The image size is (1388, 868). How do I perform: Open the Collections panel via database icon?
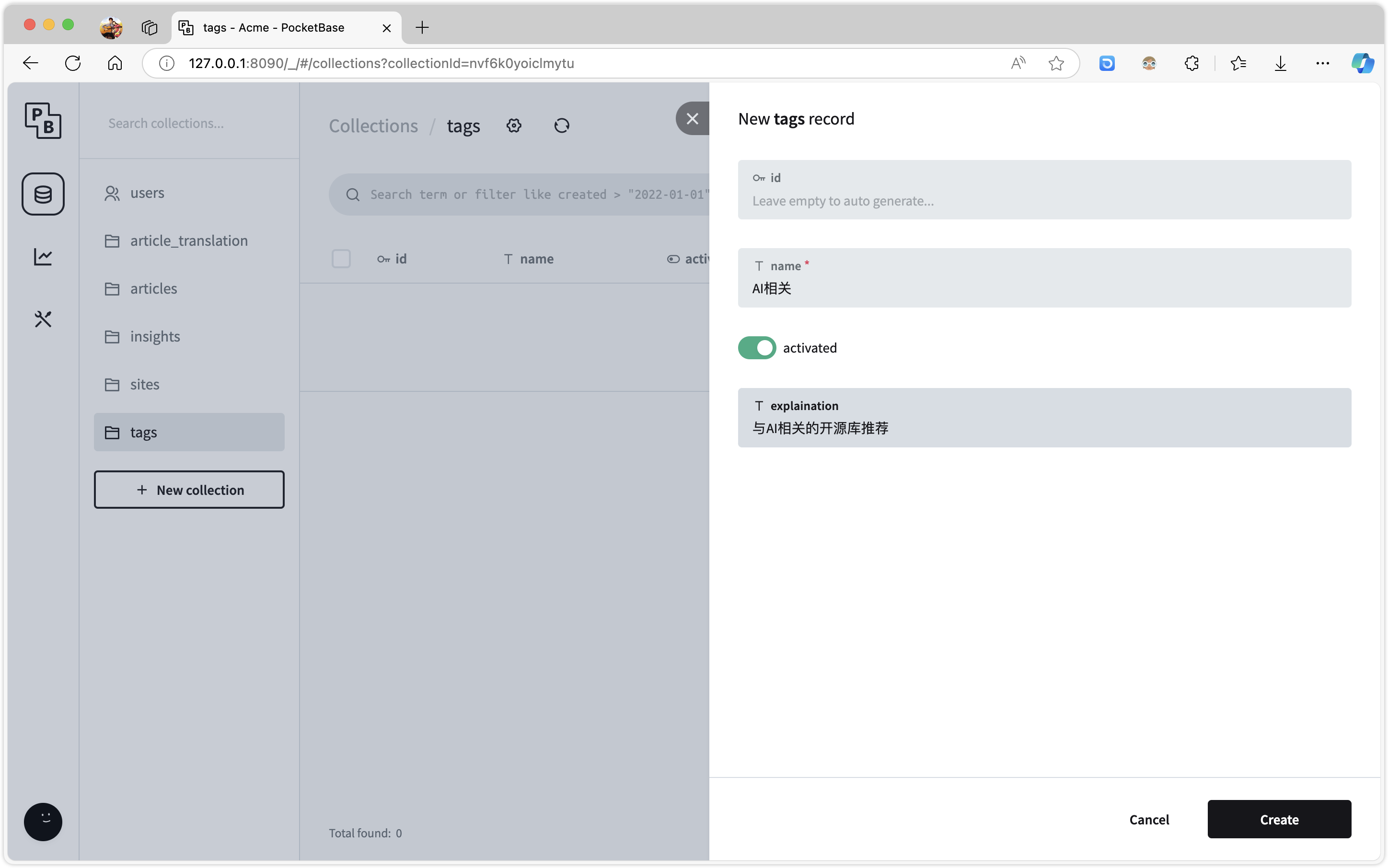[43, 194]
